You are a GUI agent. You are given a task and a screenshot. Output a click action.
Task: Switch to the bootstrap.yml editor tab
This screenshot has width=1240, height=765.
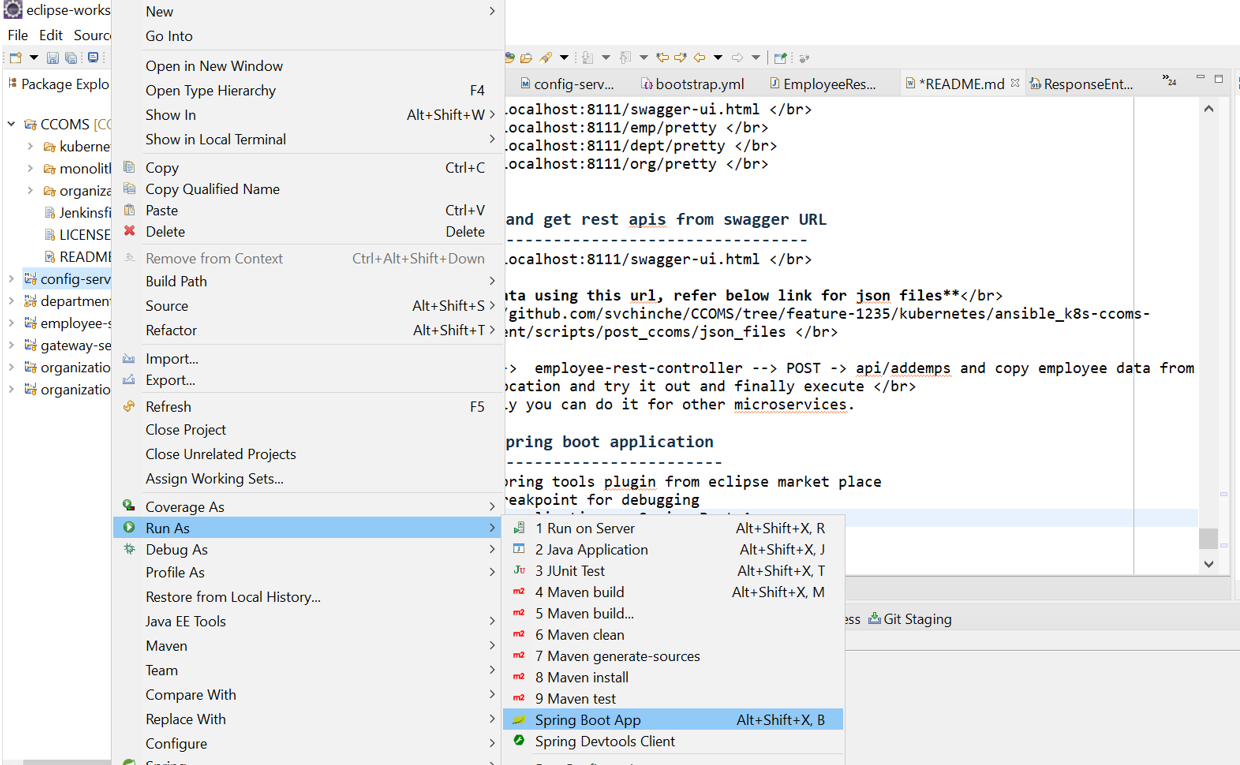click(x=693, y=84)
